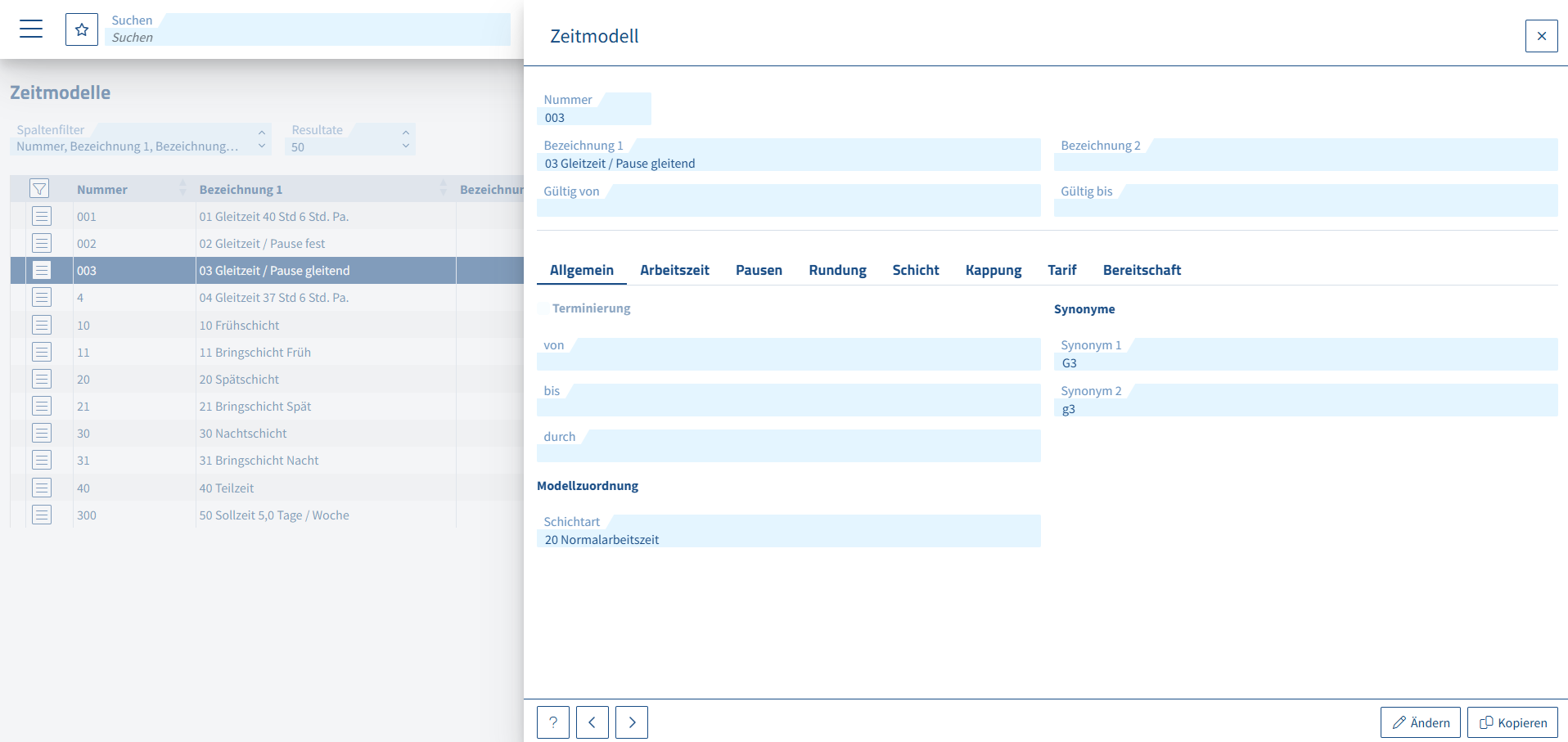The width and height of the screenshot is (1568, 742).
Task: Sort by the Nummer column
Action: 102,189
